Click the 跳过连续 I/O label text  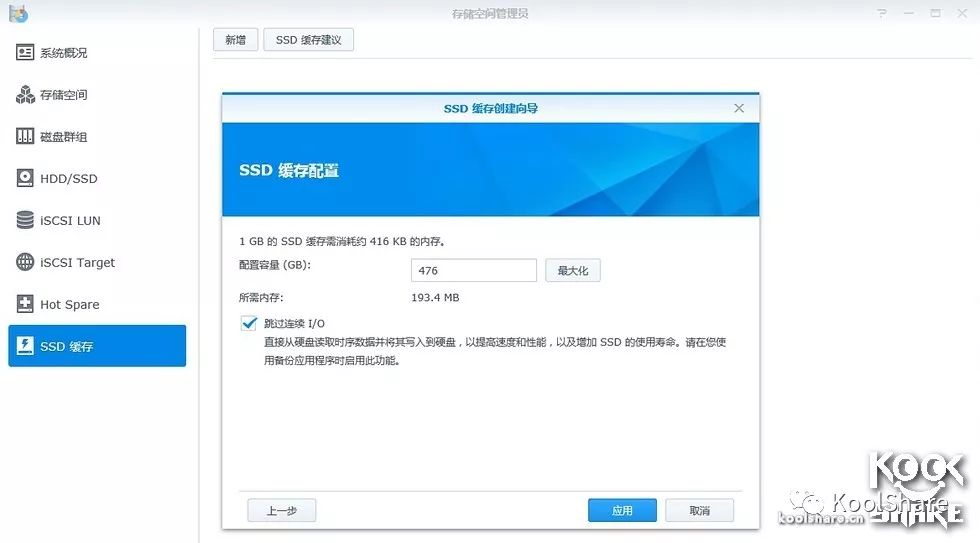point(294,323)
